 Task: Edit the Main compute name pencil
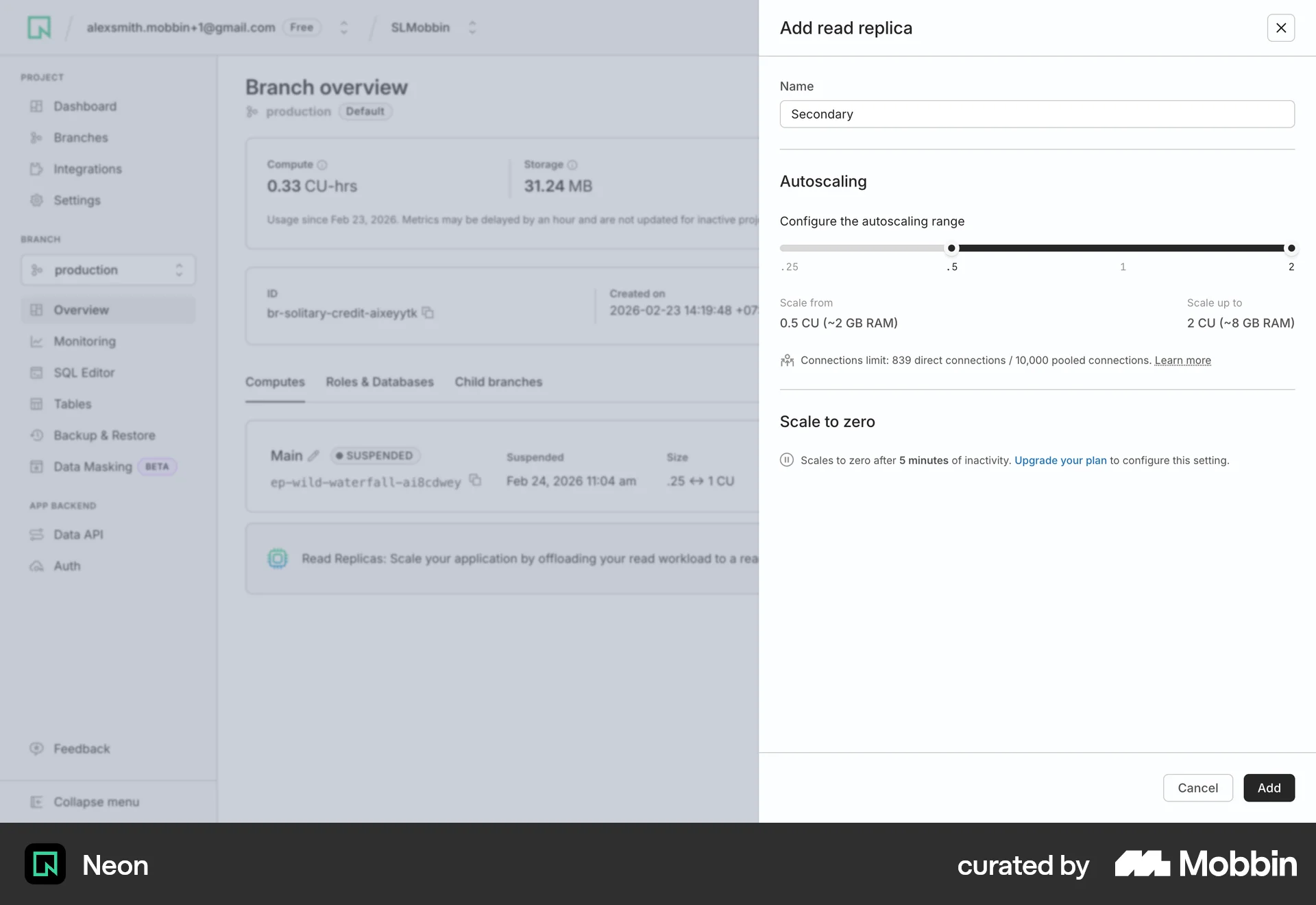(x=314, y=456)
